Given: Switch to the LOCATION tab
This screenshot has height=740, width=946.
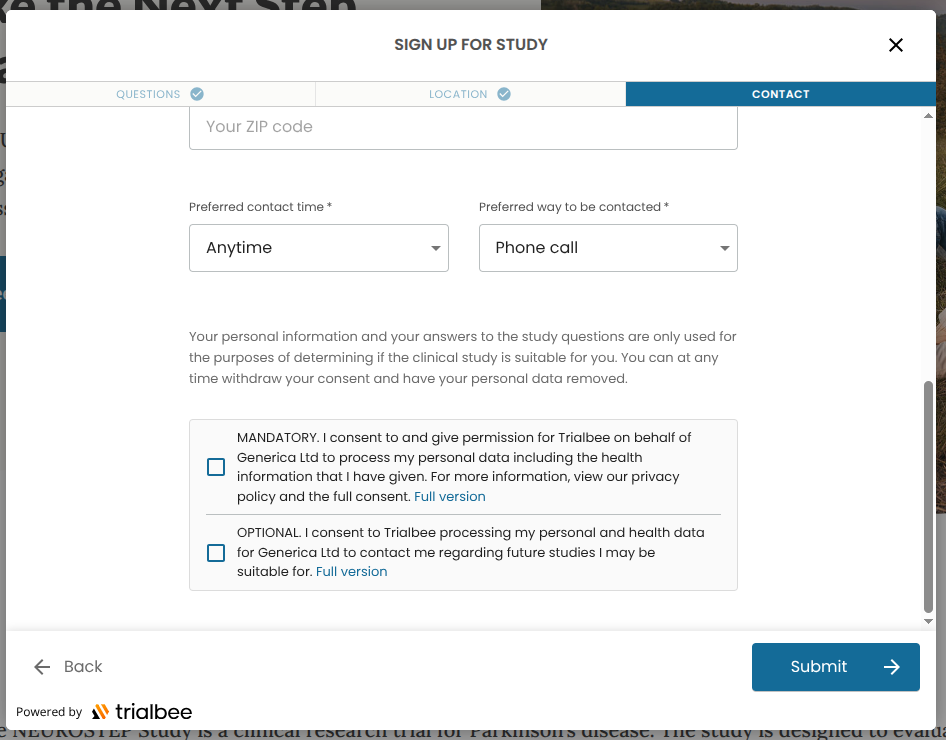Looking at the screenshot, I should pyautogui.click(x=459, y=93).
